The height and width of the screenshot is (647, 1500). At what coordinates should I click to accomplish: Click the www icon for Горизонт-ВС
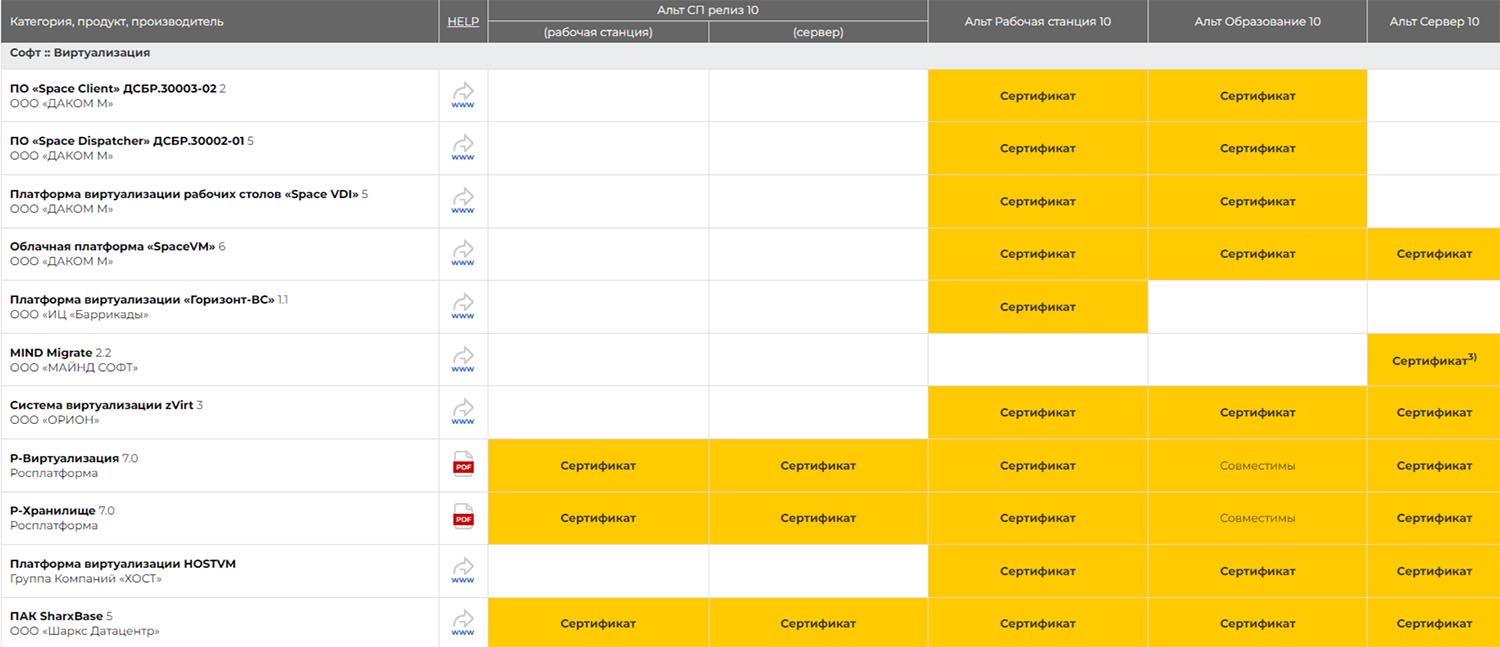(x=463, y=307)
